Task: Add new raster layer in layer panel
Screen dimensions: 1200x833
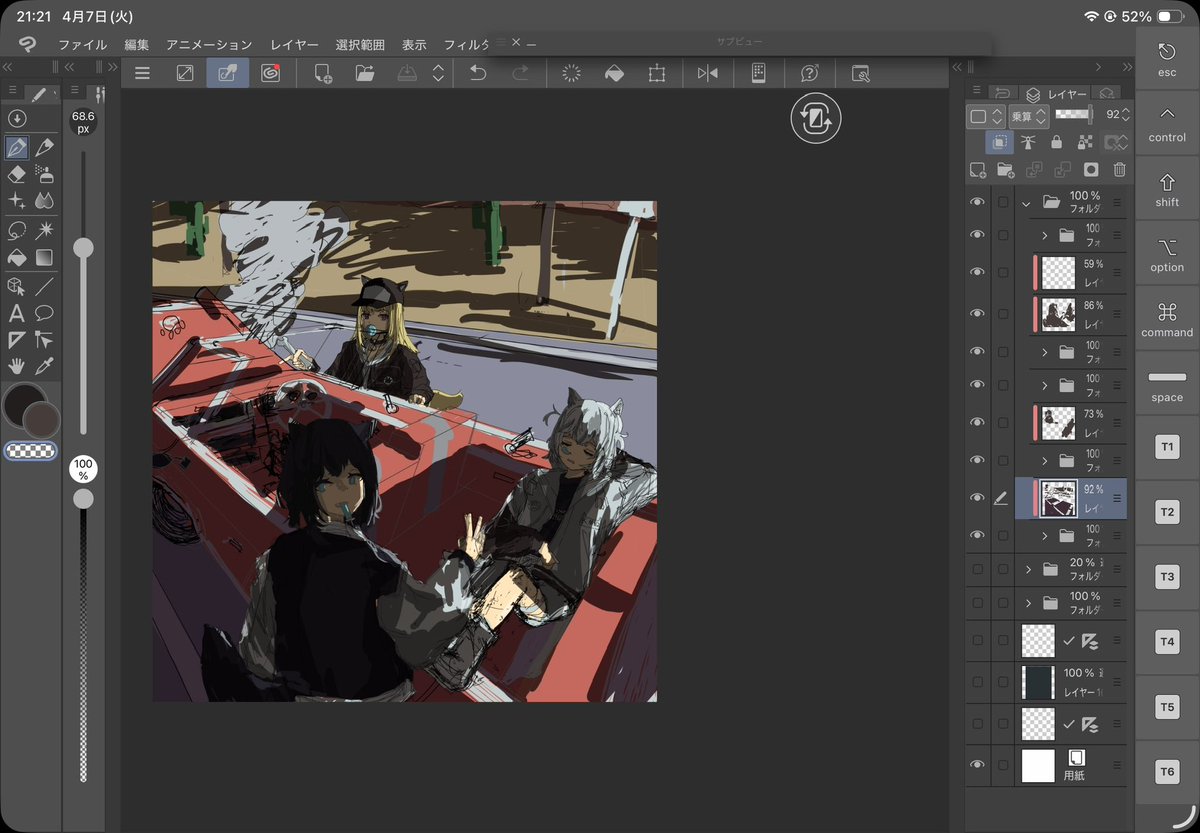Action: pos(978,170)
